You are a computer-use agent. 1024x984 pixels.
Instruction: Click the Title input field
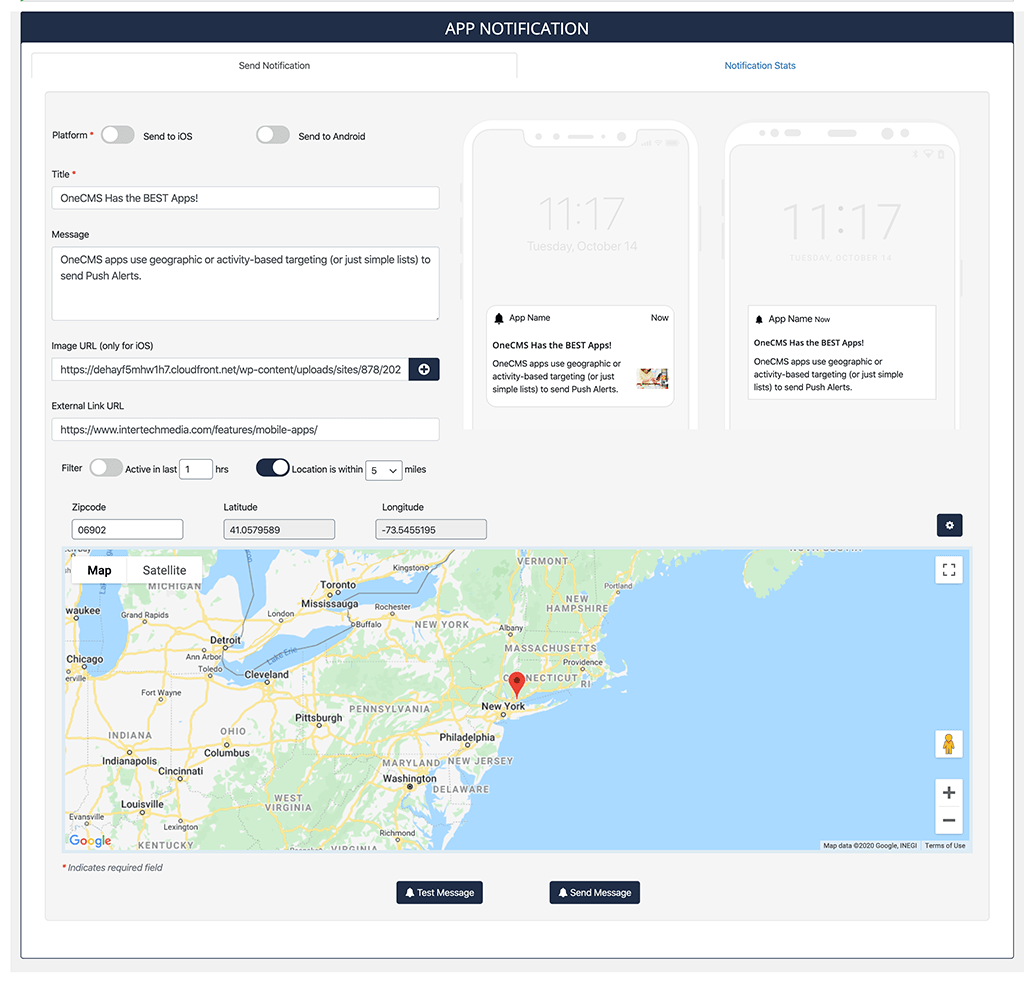[246, 198]
